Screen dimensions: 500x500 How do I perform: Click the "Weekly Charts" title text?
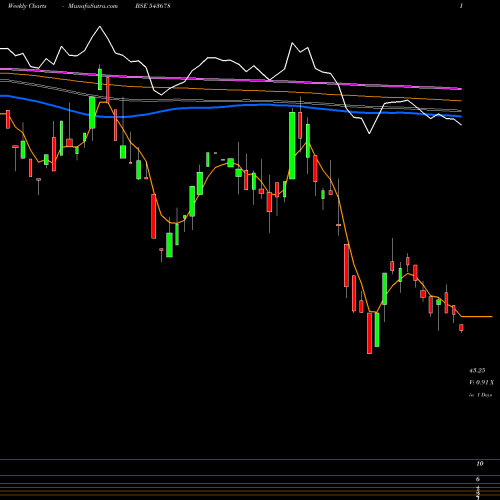click(x=27, y=6)
